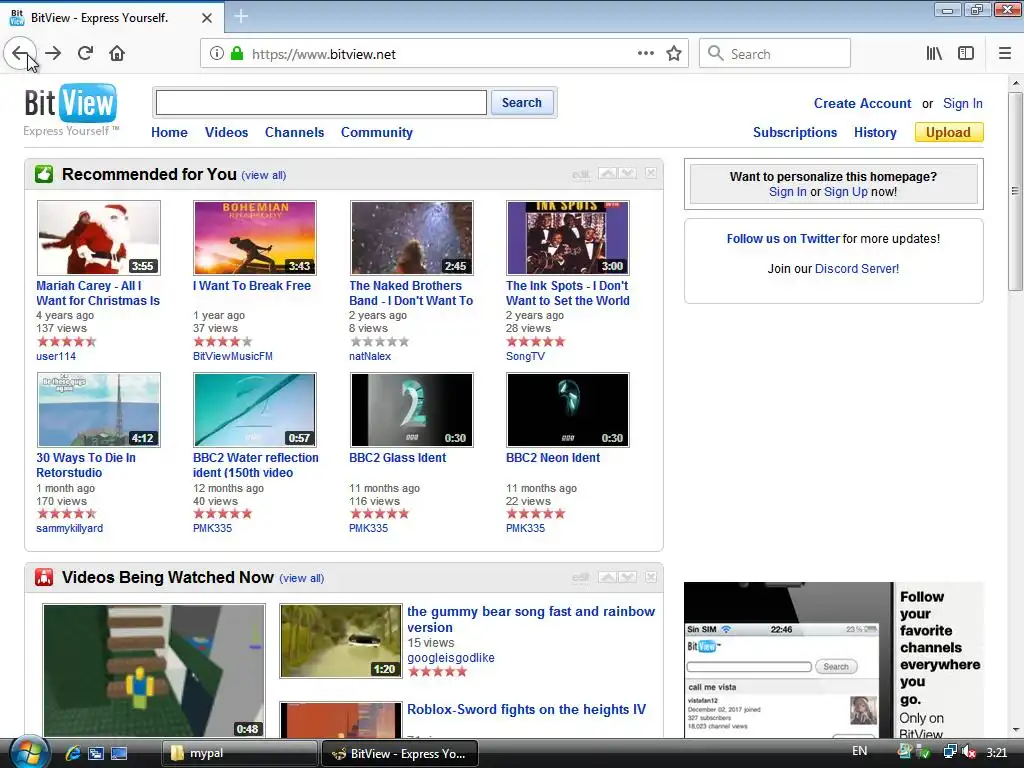Rate 30 Ways To Die stars
Viewport: 1024px width, 768px height.
click(x=67, y=513)
